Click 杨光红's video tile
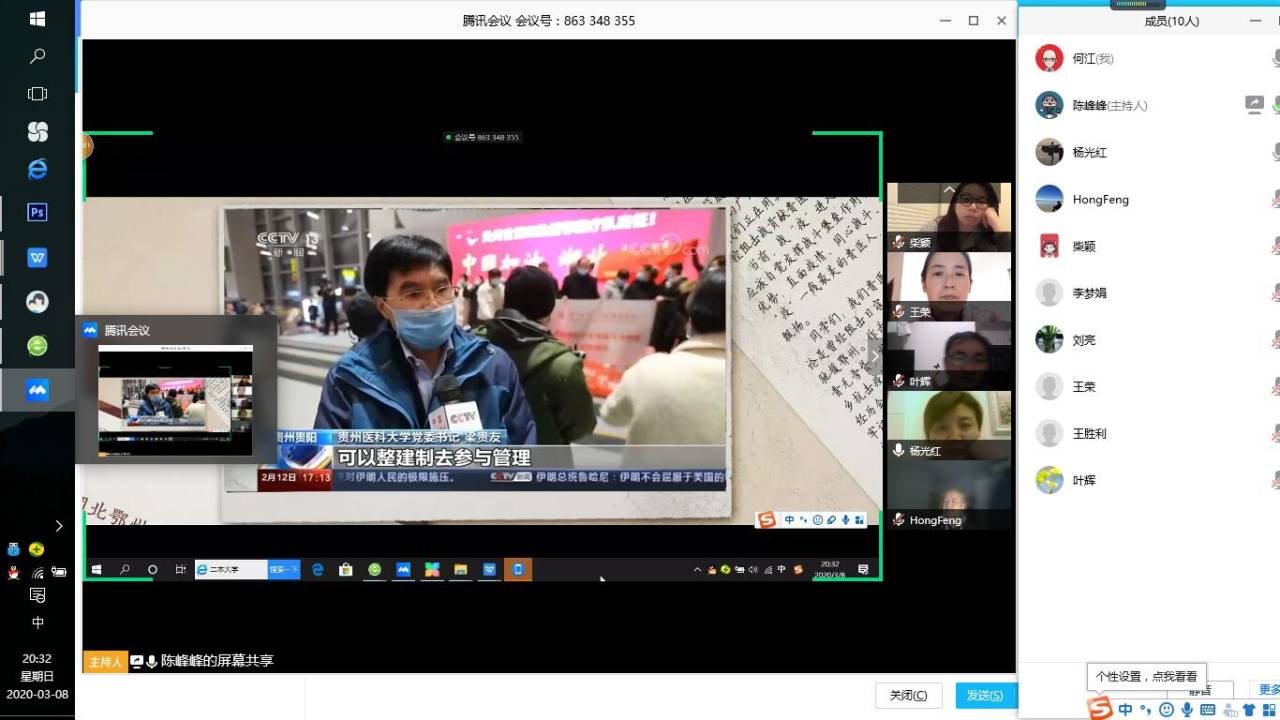 pos(949,425)
